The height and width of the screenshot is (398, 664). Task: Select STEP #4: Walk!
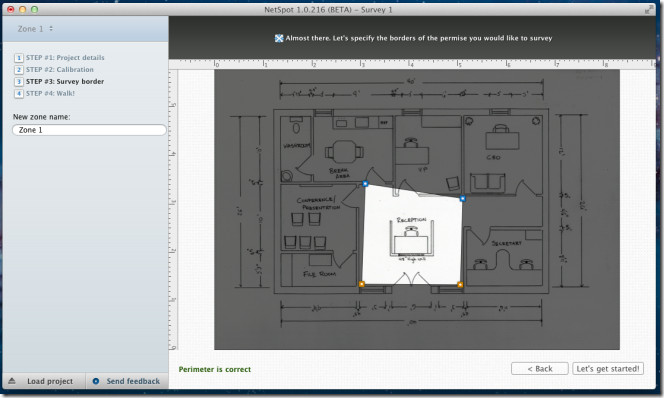pos(50,93)
